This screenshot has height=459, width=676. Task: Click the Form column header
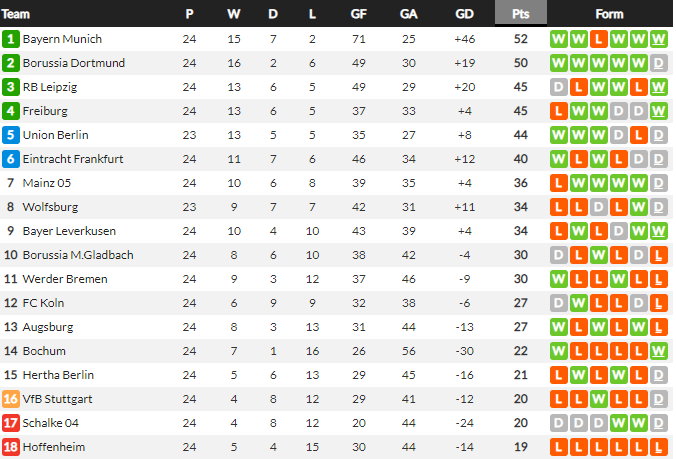click(x=608, y=14)
